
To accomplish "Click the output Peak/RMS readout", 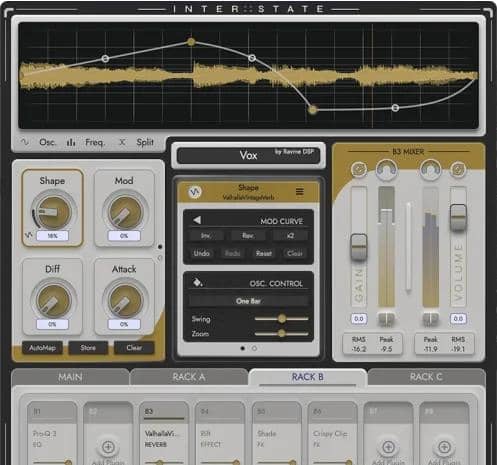I will 444,344.
